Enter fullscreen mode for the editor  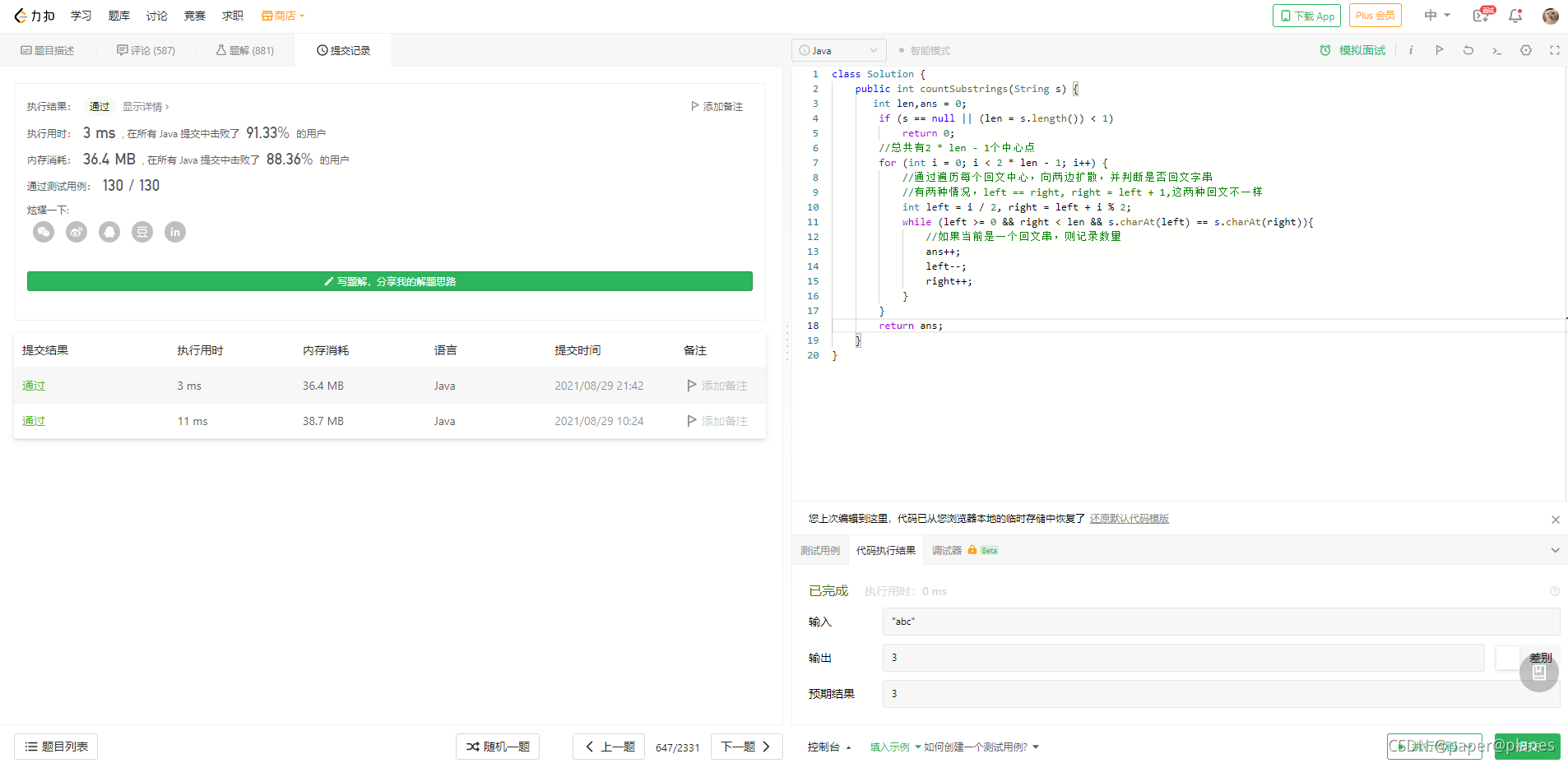click(x=1555, y=50)
